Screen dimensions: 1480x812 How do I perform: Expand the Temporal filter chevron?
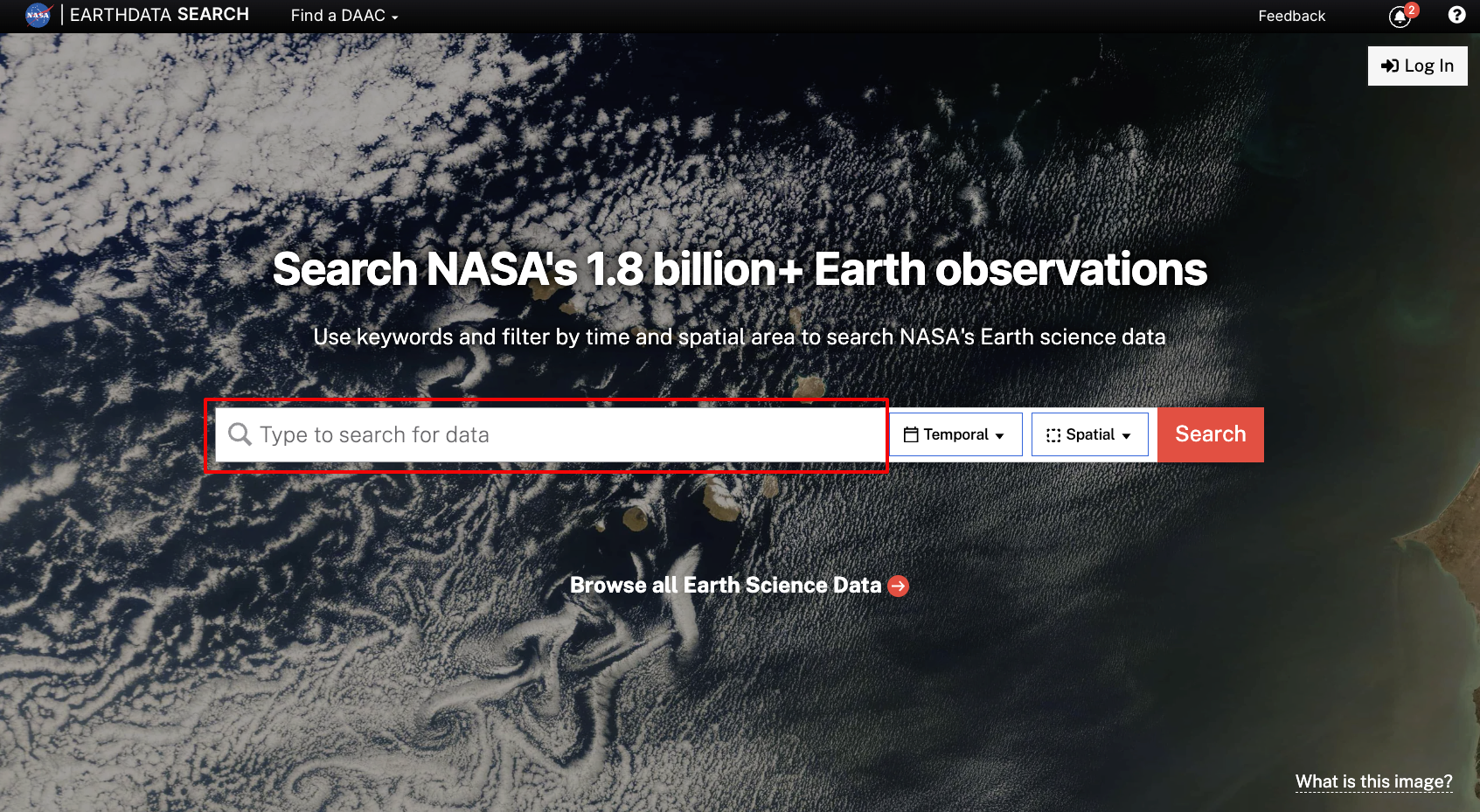[x=1000, y=435]
